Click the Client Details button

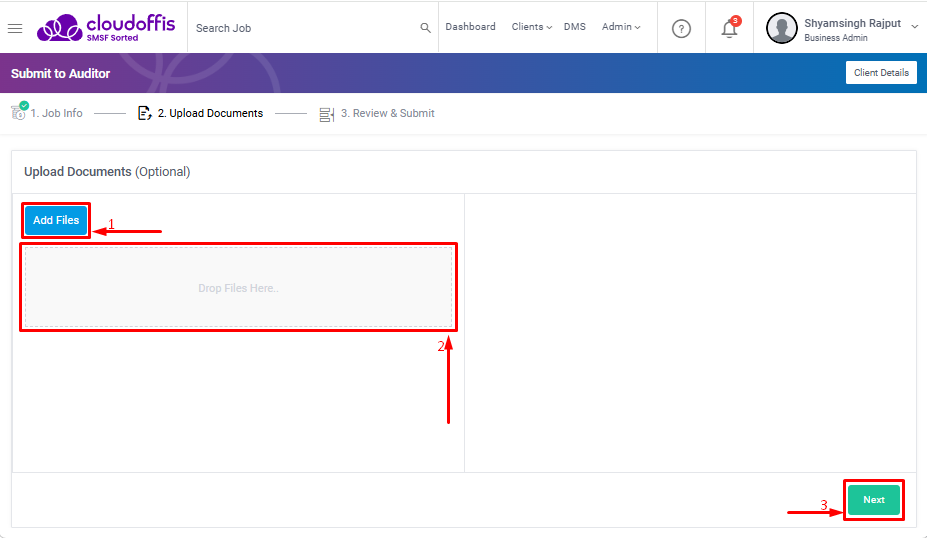[x=881, y=73]
